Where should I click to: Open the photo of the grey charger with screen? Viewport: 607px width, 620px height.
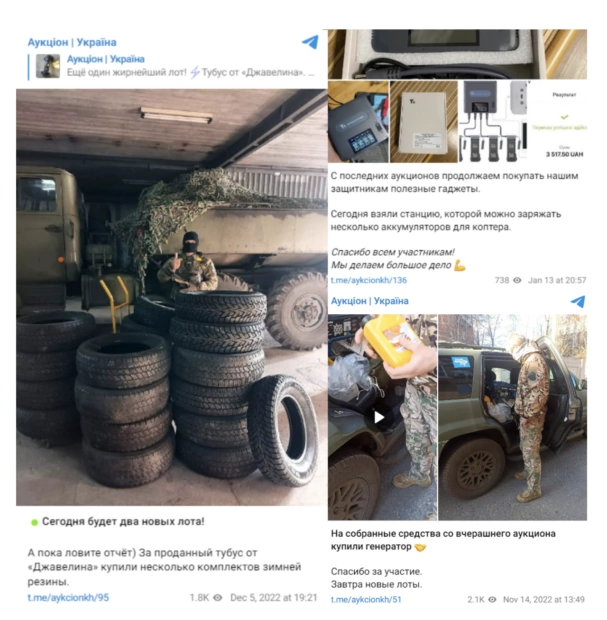[x=358, y=122]
